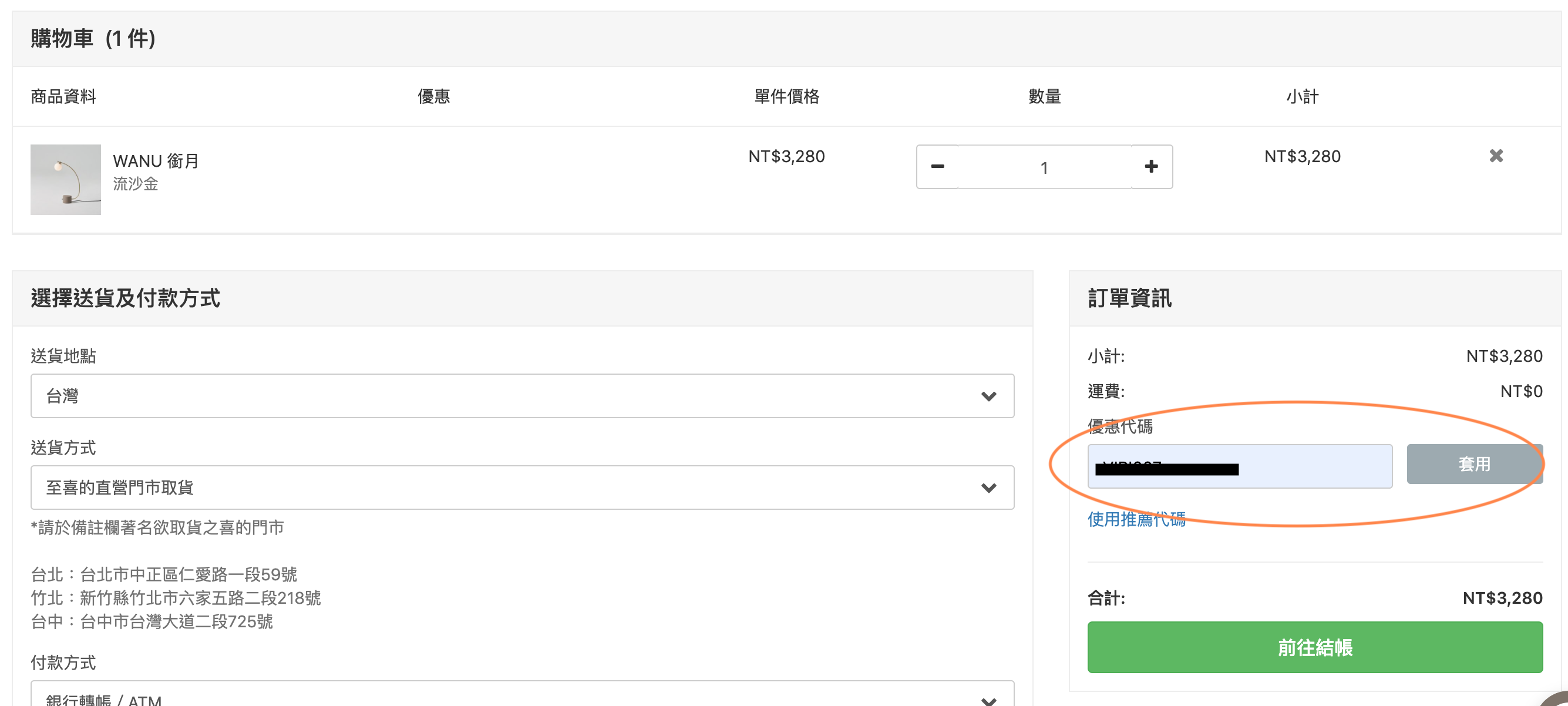The width and height of the screenshot is (1568, 706).
Task: Open the 送貨地點 dropdown showing 台灣
Action: pos(521,396)
